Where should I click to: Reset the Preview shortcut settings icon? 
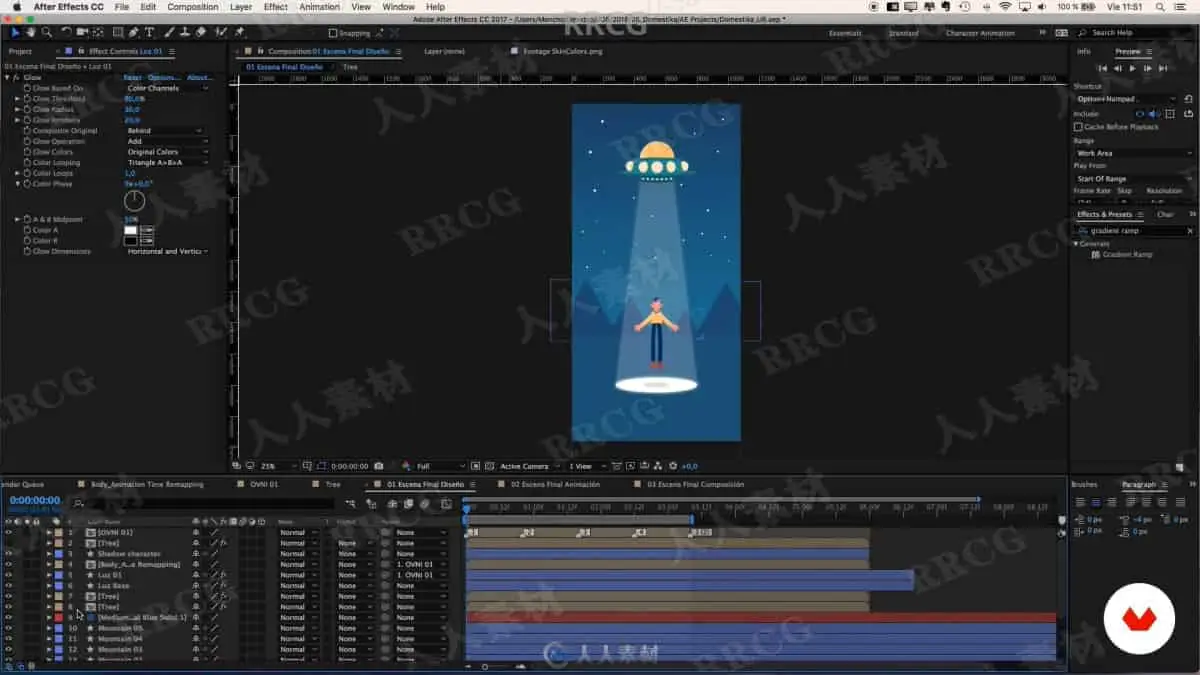1188,99
